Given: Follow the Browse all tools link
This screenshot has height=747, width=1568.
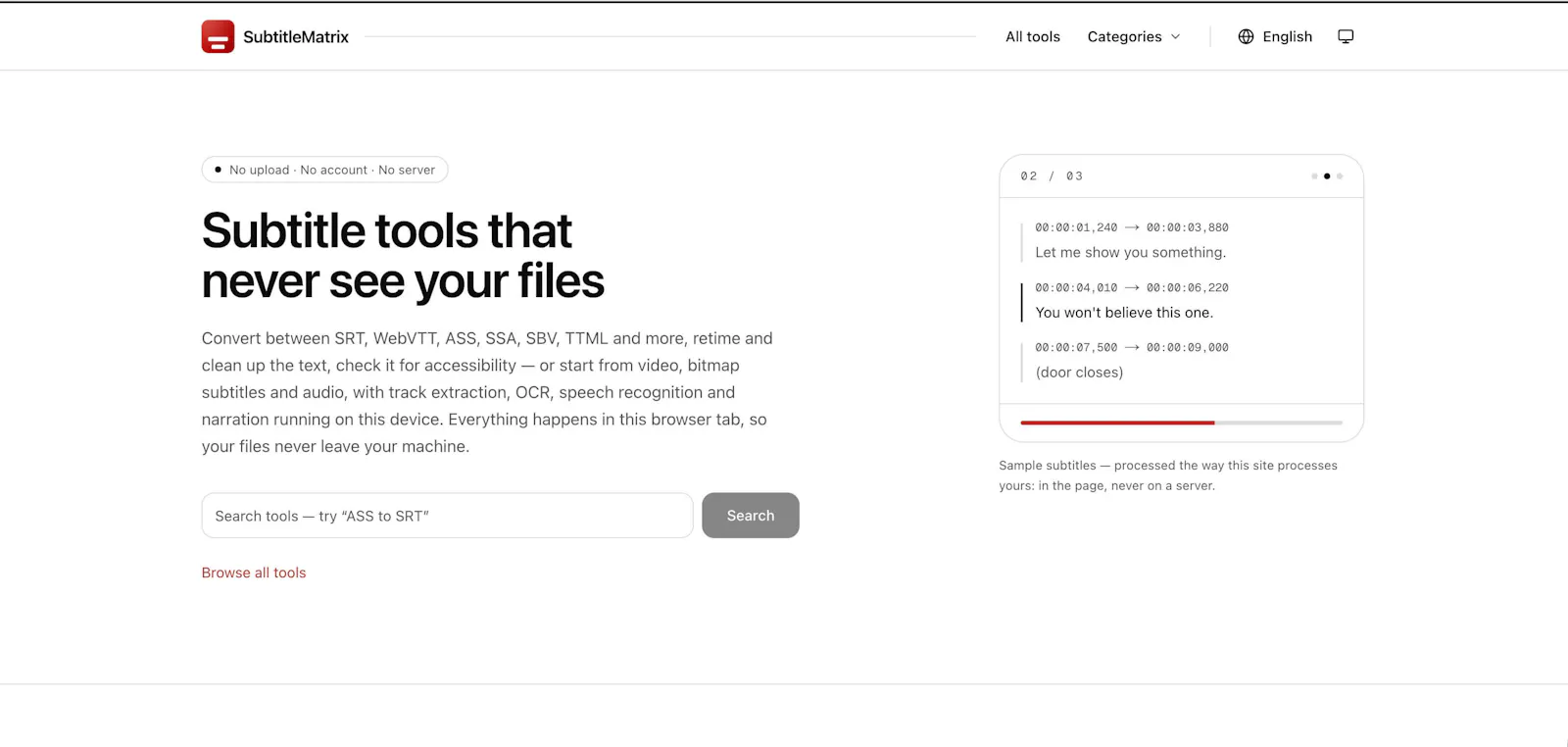Looking at the screenshot, I should pos(254,573).
